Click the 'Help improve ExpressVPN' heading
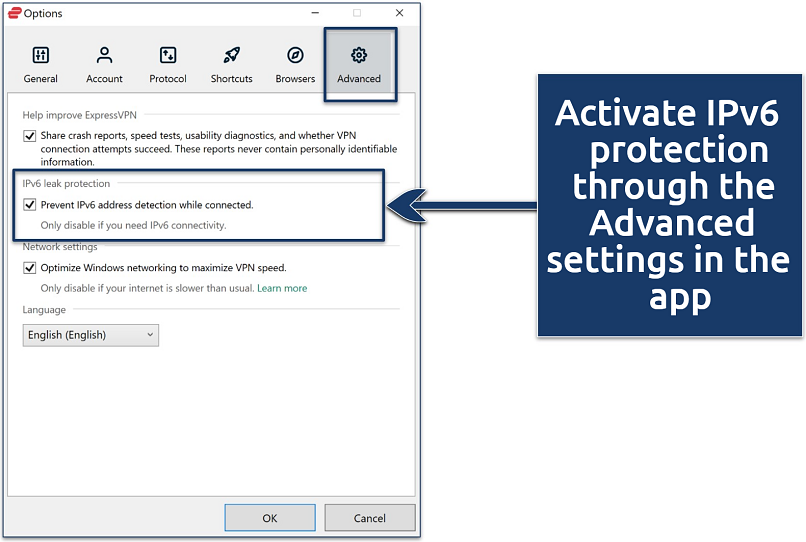Image resolution: width=806 pixels, height=542 pixels. point(79,115)
